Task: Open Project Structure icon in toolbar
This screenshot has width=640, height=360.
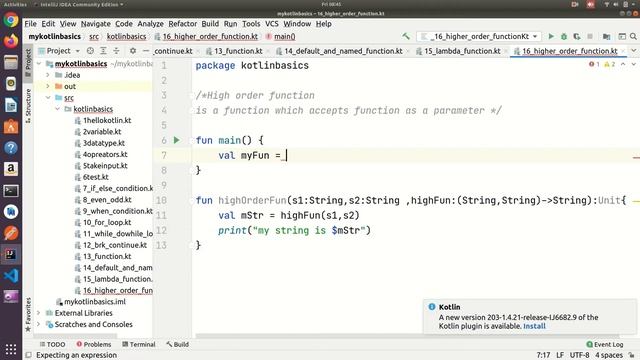Action: click(x=607, y=36)
